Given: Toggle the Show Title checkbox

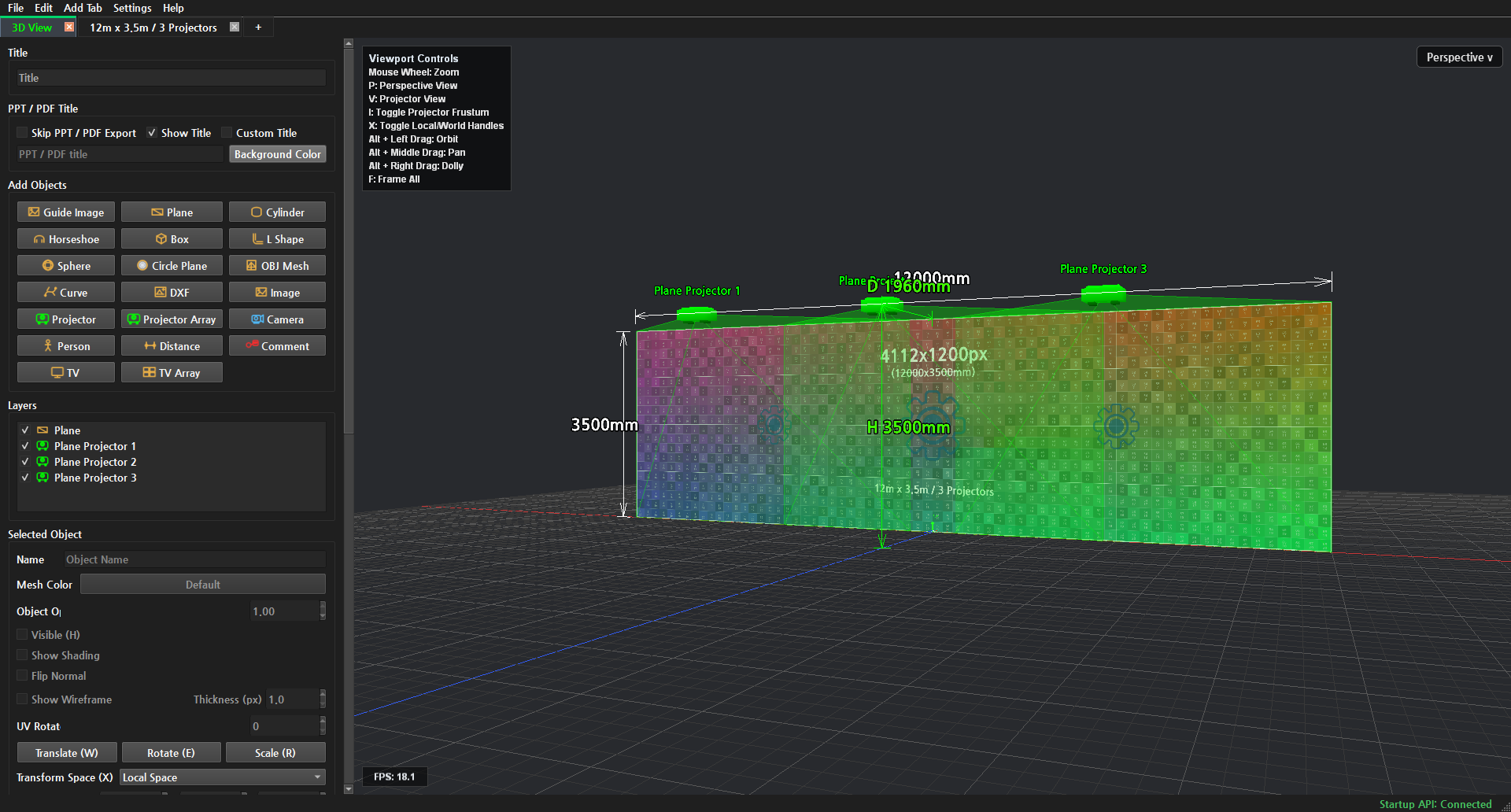Looking at the screenshot, I should 152,133.
